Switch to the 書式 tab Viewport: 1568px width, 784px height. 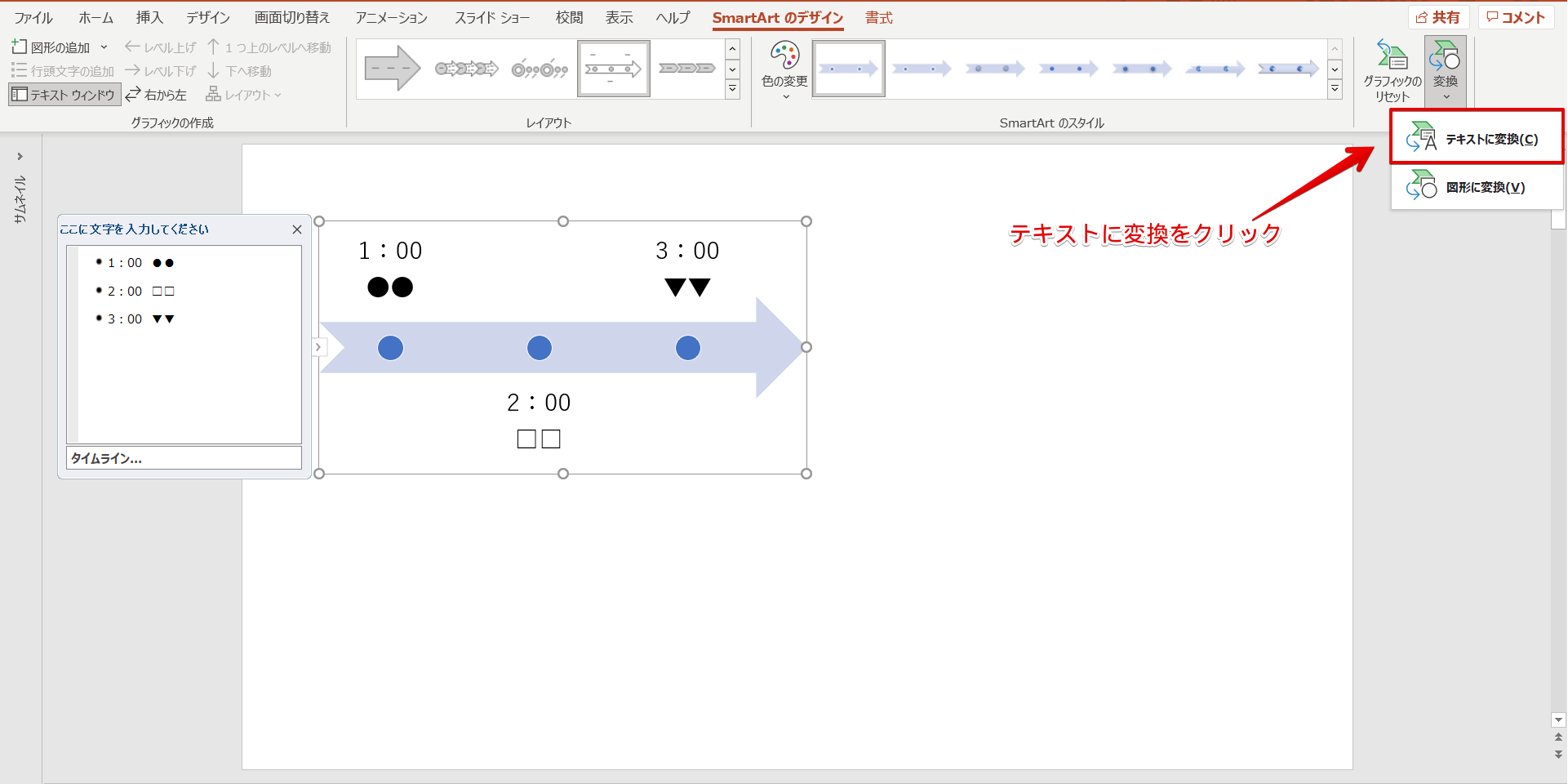pyautogui.click(x=879, y=17)
